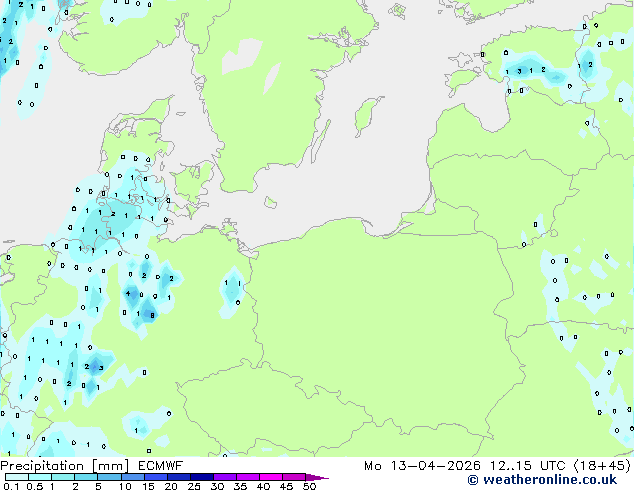
Task: Click the above-50 arrow tip of legend
Action: click(317, 477)
